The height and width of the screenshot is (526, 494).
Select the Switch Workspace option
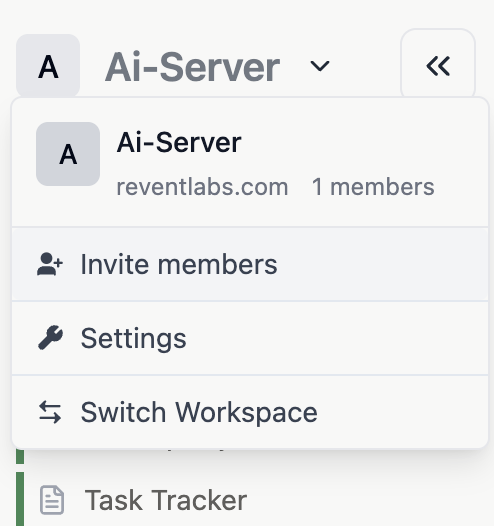[x=250, y=412]
